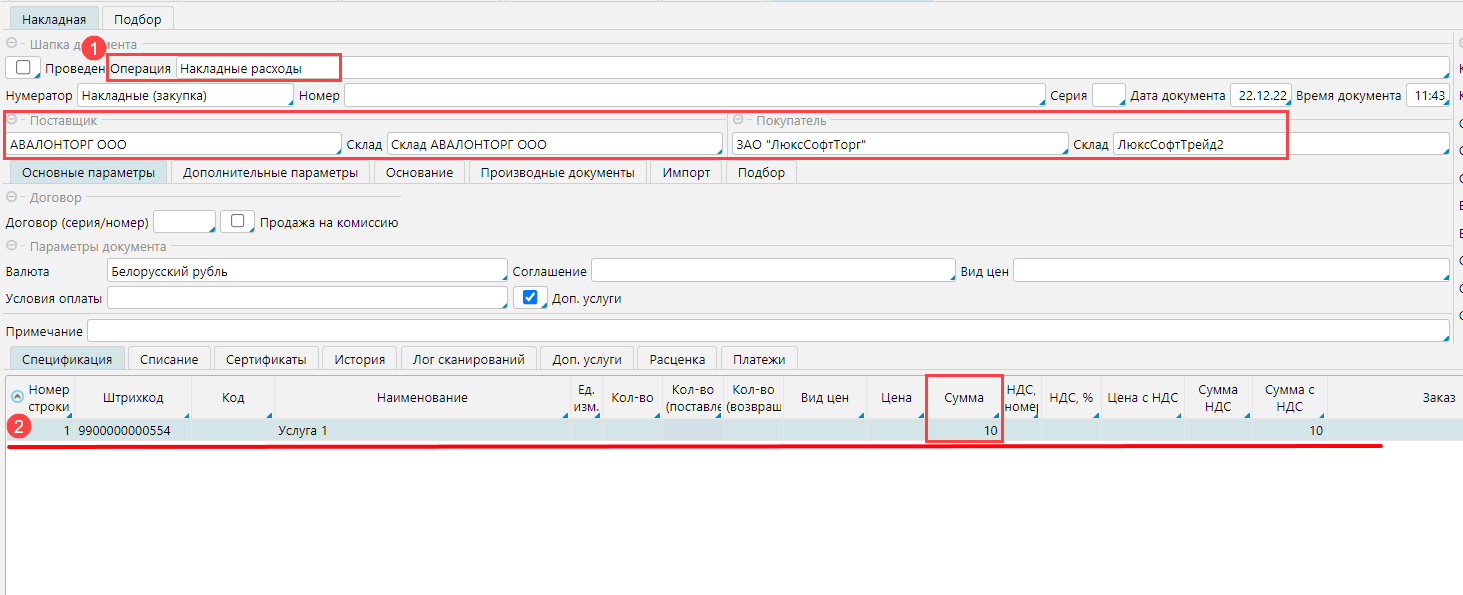Collapse the Шапка документа section
Image resolution: width=1463 pixels, height=595 pixels.
12,44
